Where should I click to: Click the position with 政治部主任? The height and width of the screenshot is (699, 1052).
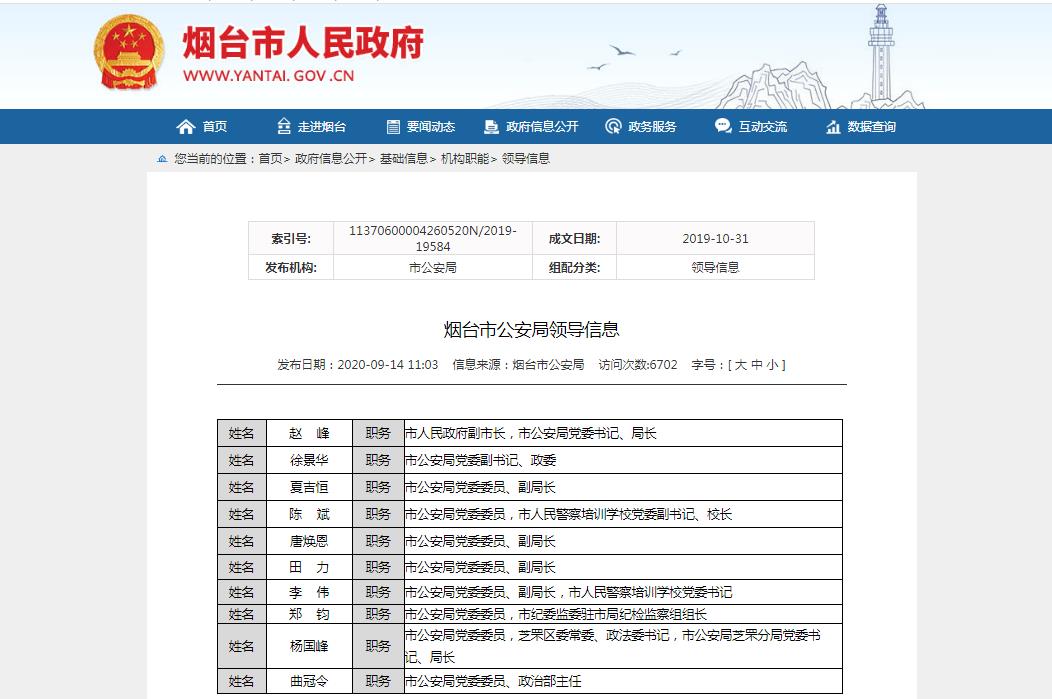click(493, 682)
